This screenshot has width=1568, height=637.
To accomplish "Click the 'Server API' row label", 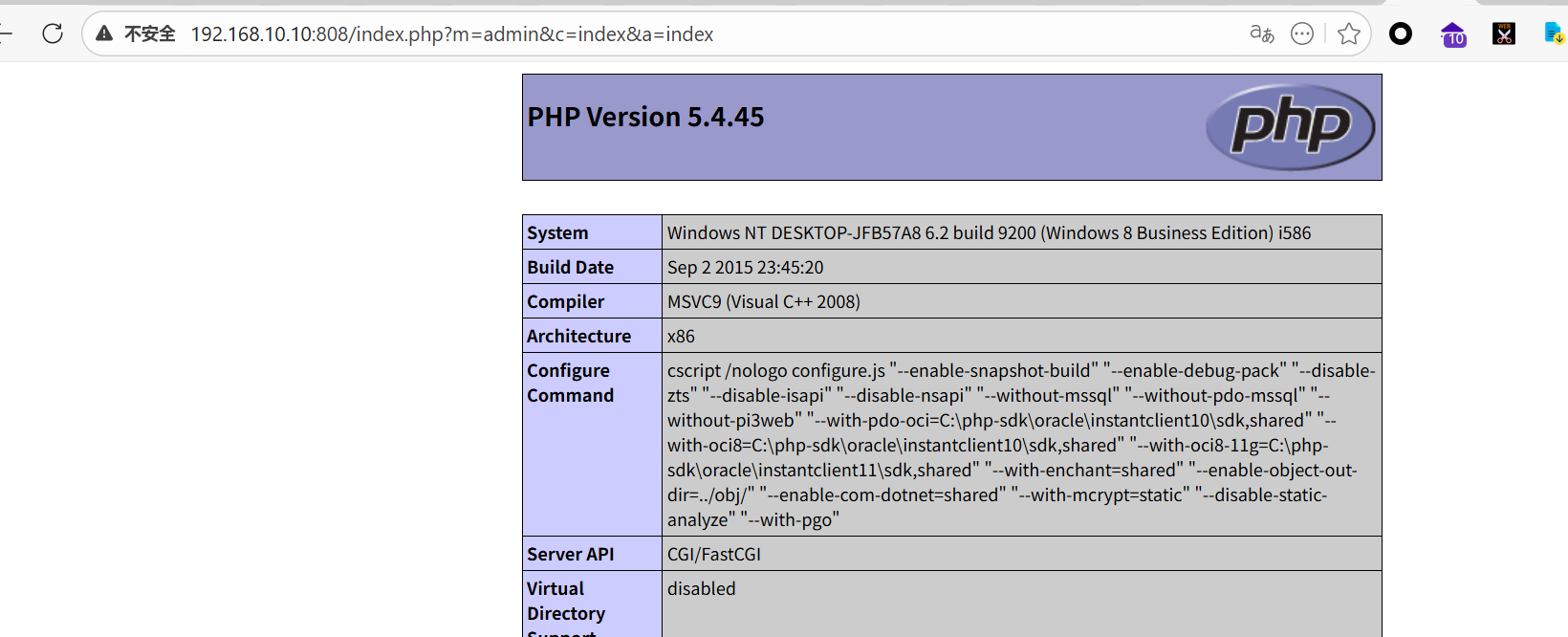I will click(571, 554).
